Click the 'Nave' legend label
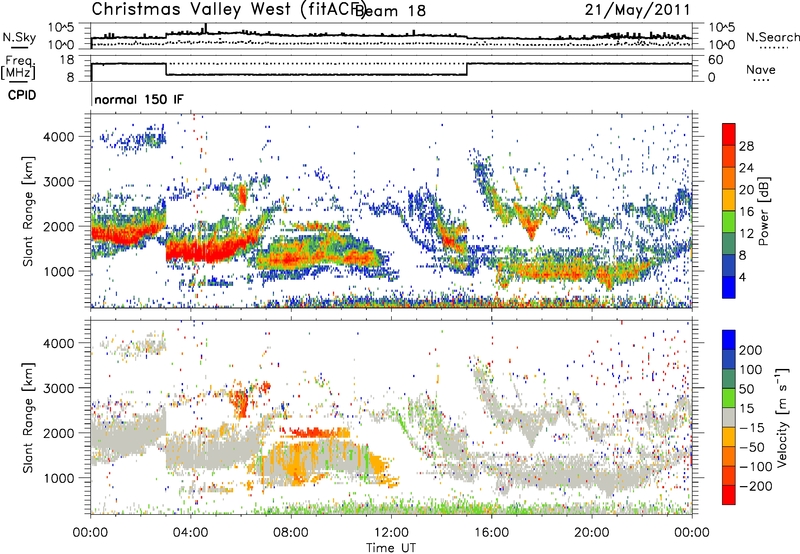Screen dimensions: 800x554 761,70
